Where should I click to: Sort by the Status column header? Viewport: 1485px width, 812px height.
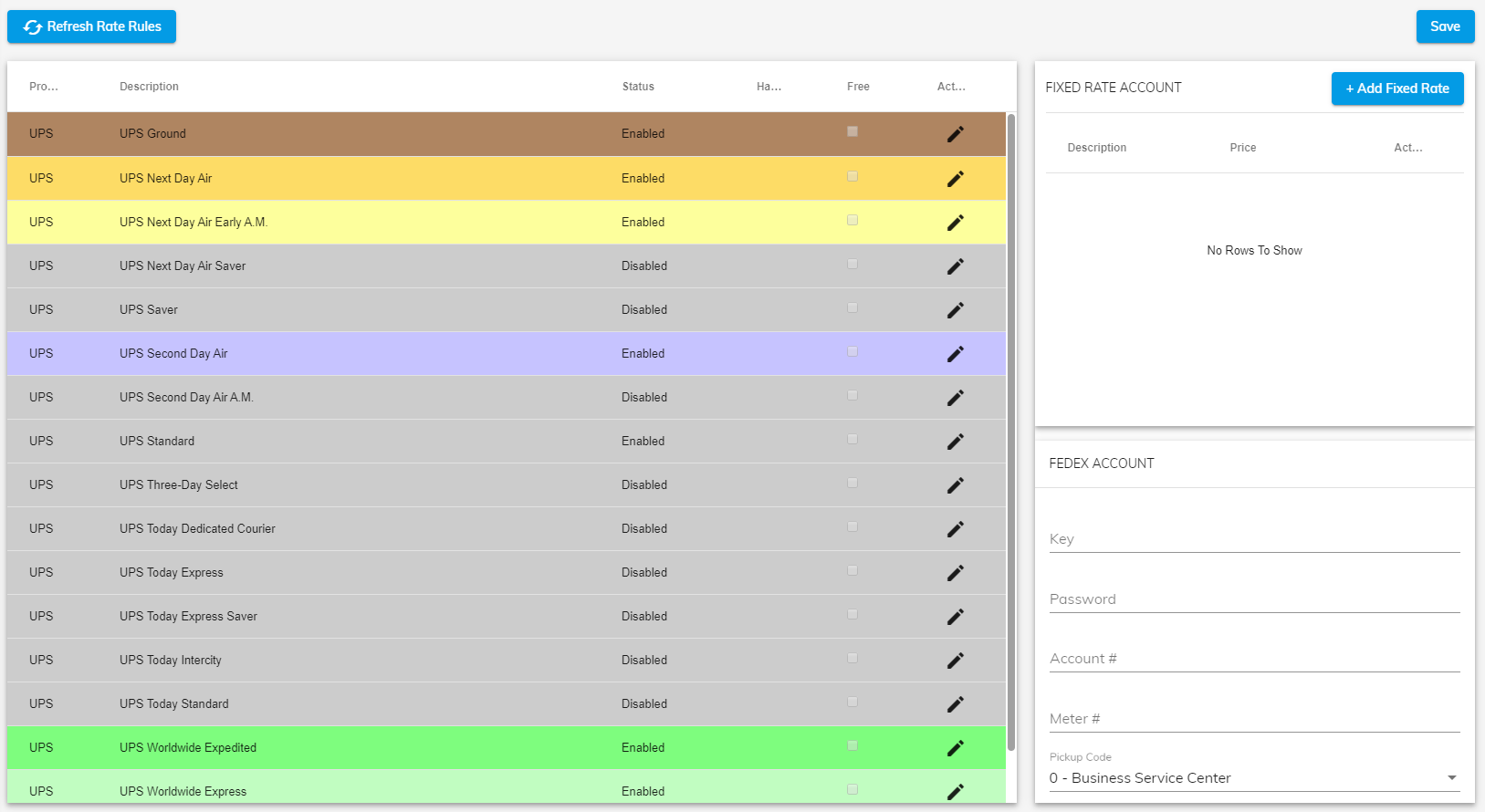pos(638,87)
